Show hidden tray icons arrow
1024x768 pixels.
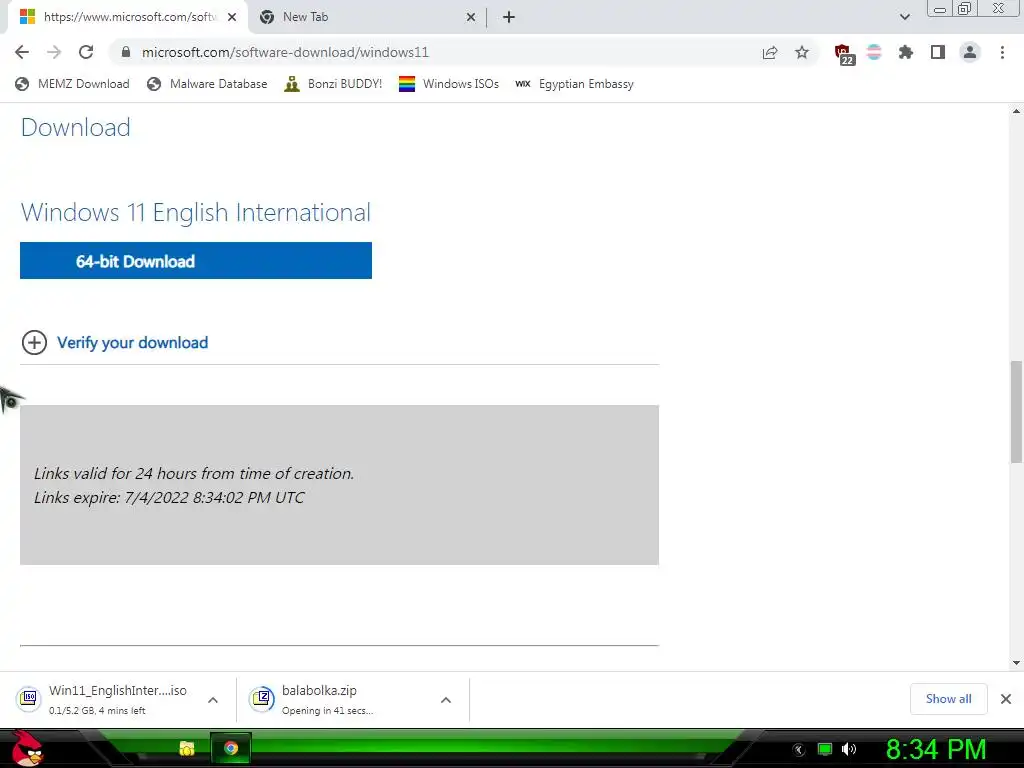[x=799, y=750]
